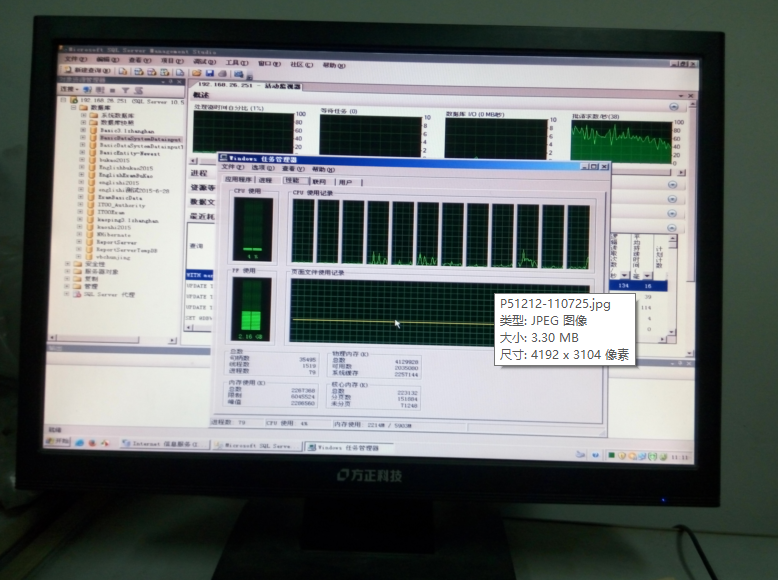Click Microsoft SQL Server taskbar button
The image size is (778, 580).
tap(258, 446)
